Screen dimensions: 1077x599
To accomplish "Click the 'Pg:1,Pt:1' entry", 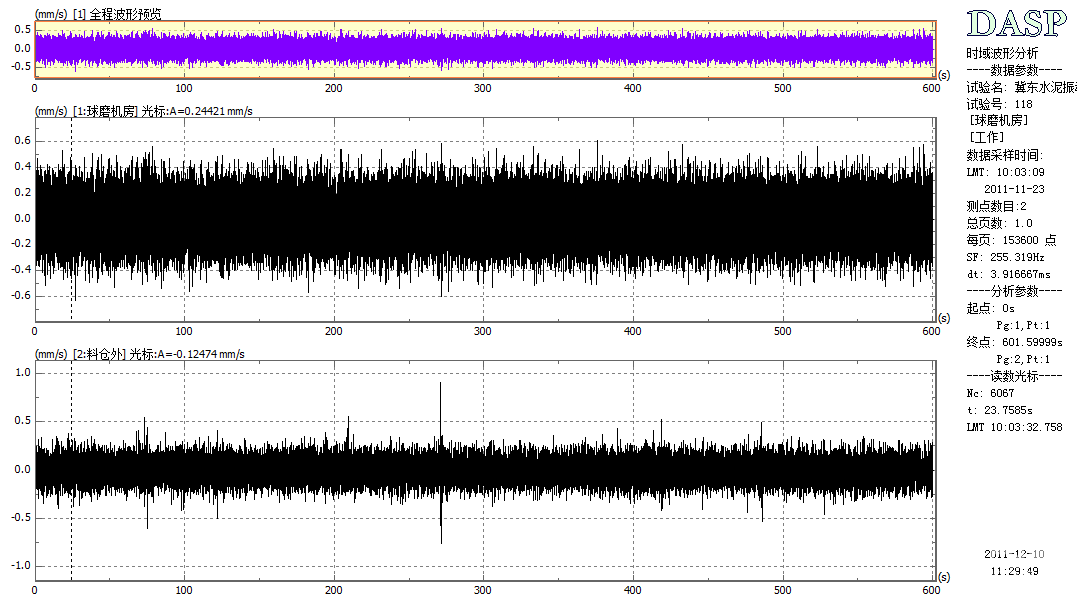I will [x=1023, y=325].
